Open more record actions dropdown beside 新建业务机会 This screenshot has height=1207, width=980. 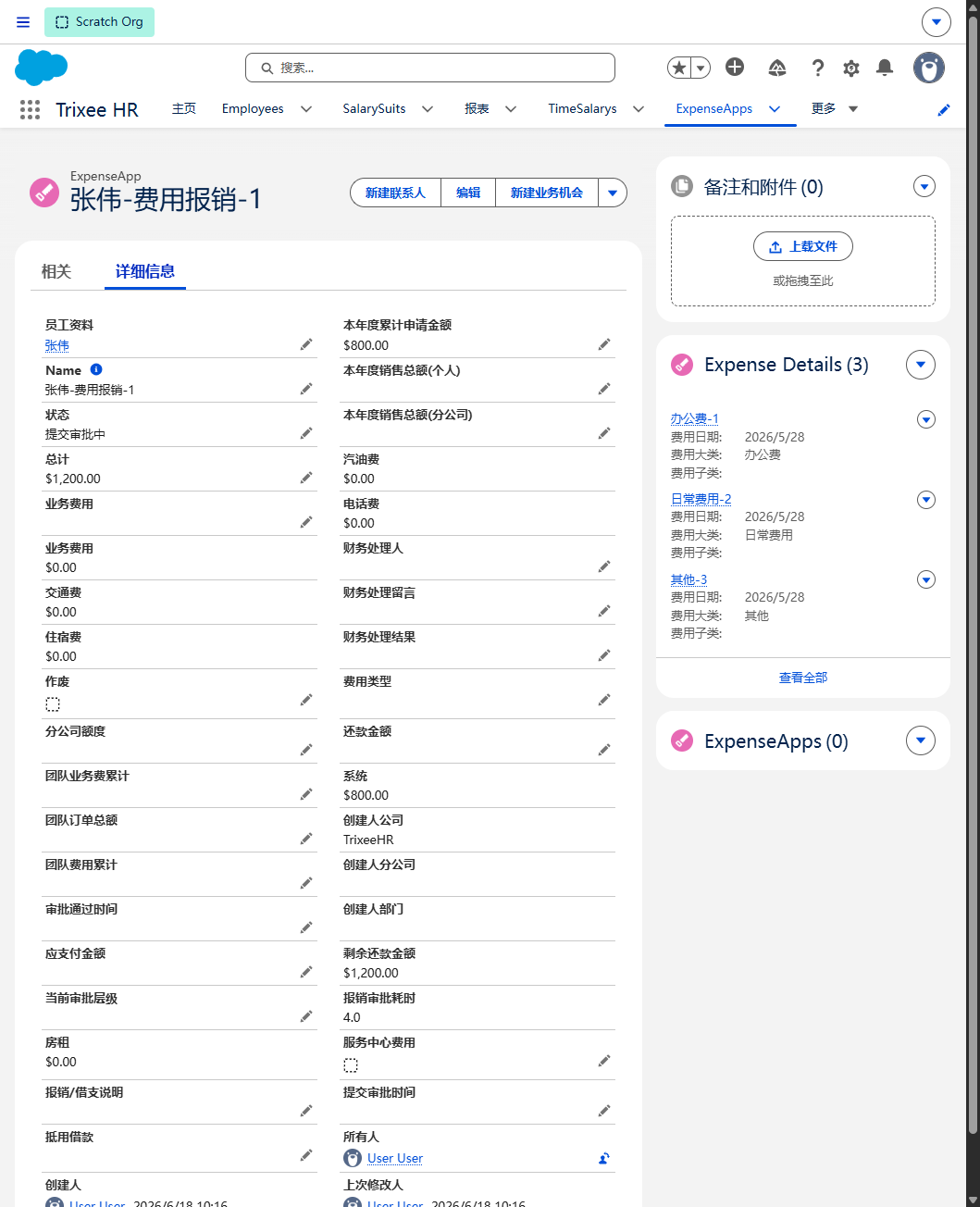click(x=613, y=193)
